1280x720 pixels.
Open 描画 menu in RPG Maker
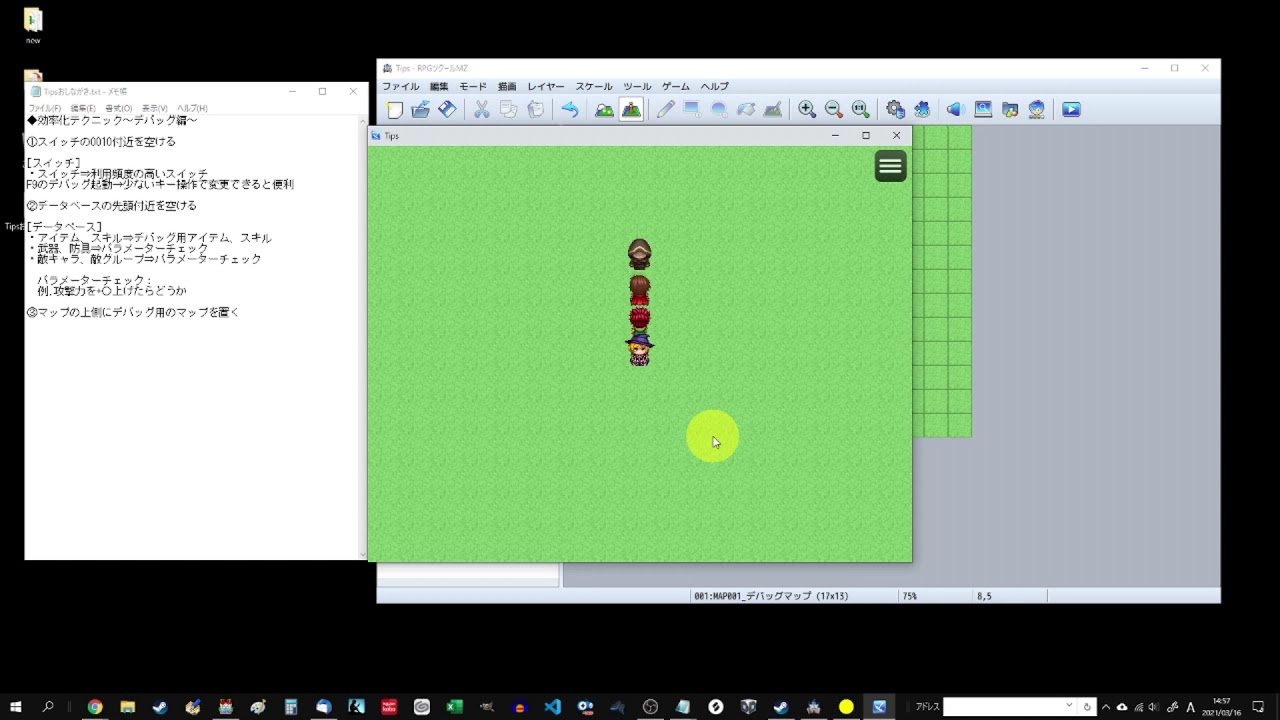click(507, 87)
